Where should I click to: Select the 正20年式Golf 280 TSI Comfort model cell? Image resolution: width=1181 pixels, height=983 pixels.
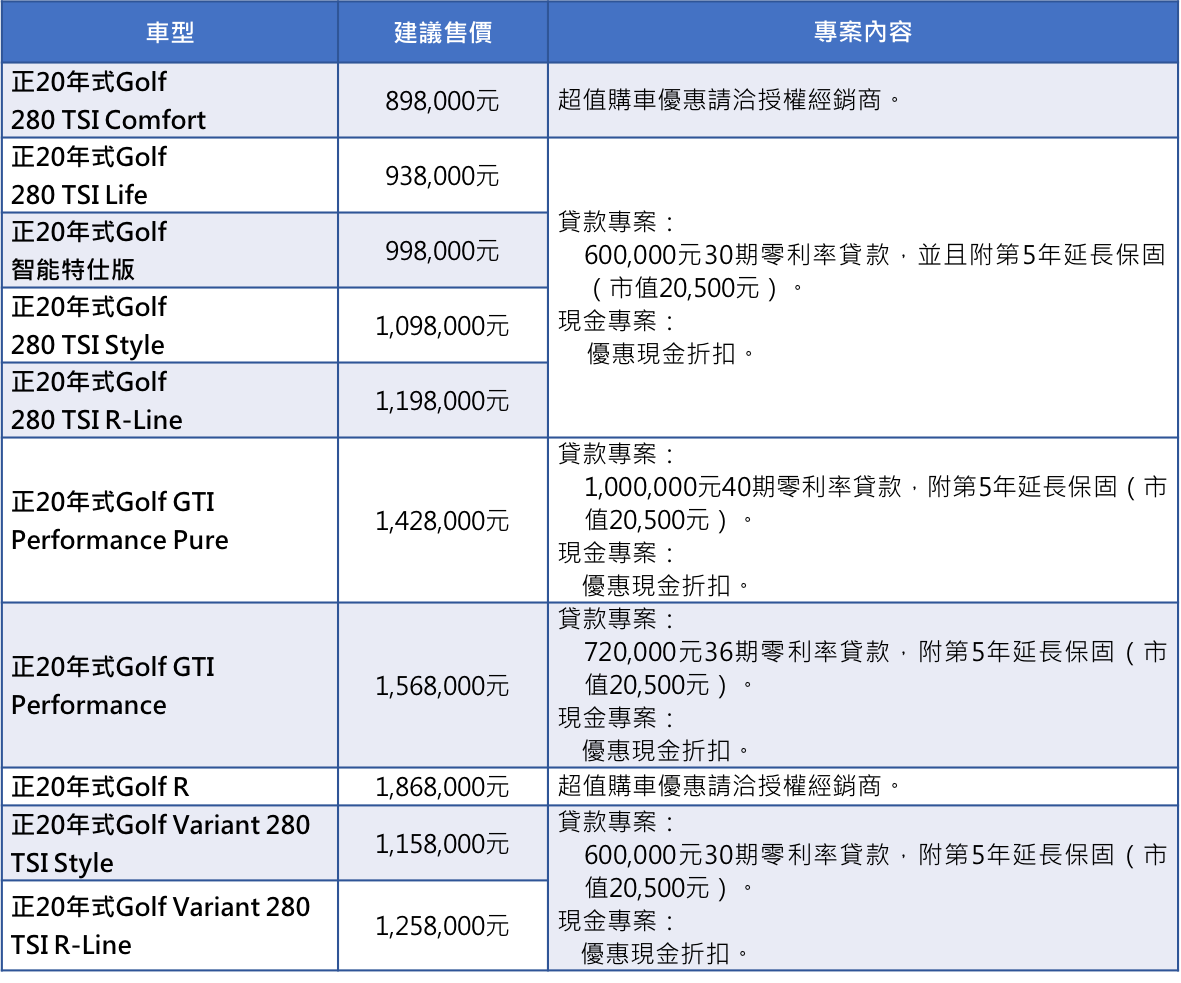tap(170, 100)
